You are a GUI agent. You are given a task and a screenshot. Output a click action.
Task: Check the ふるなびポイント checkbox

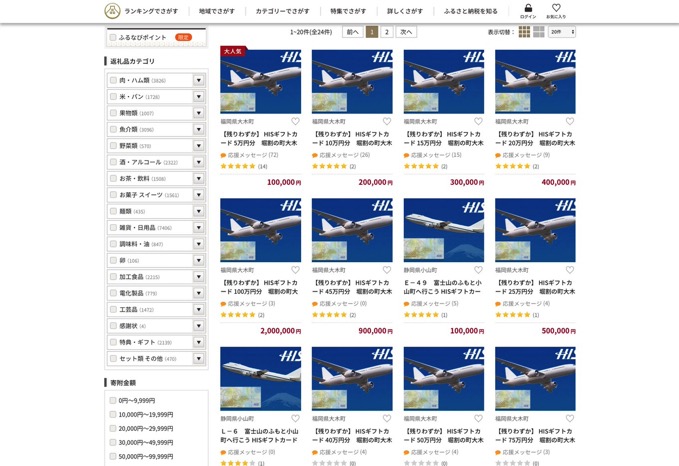(x=113, y=38)
